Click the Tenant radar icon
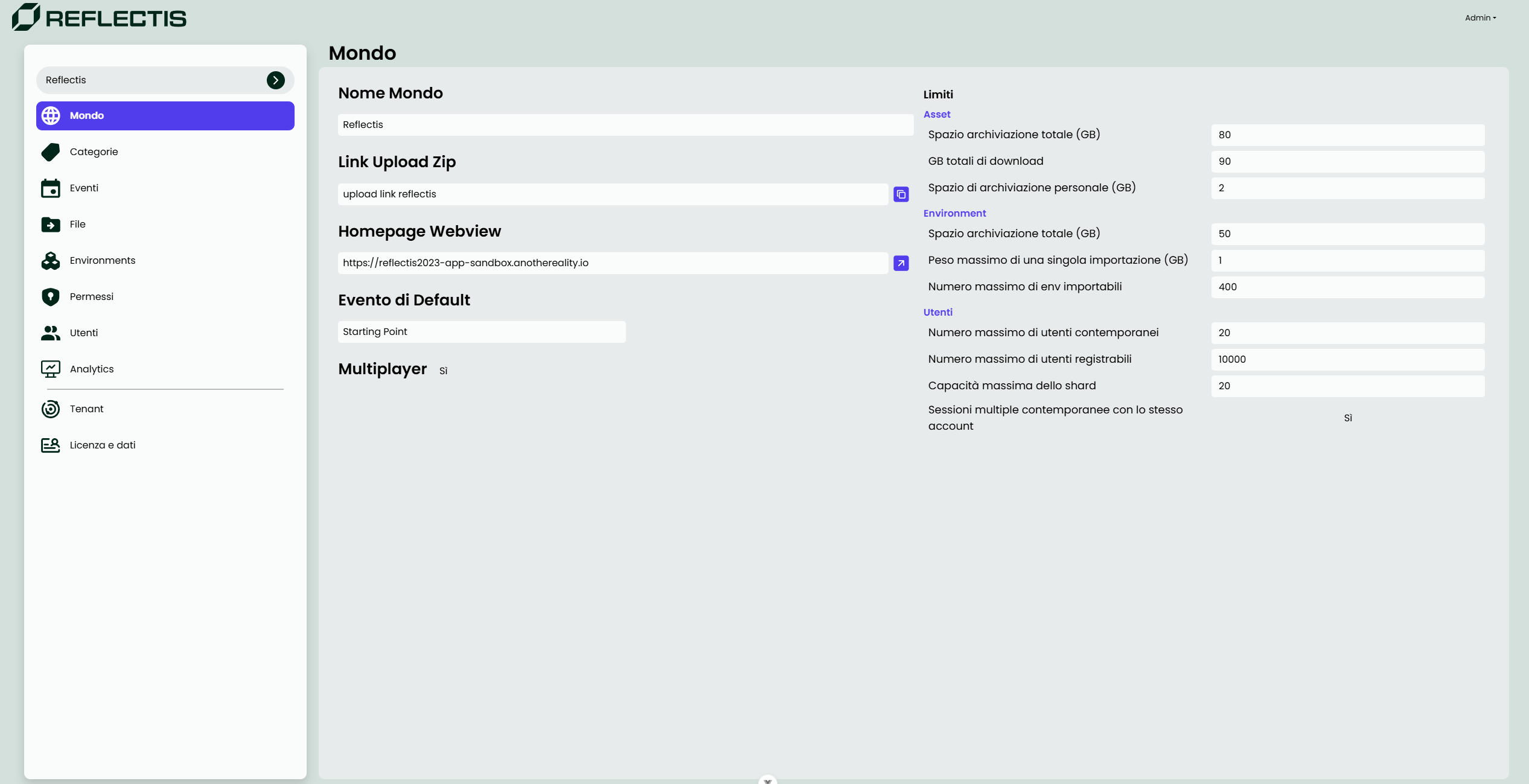1529x784 pixels. [x=51, y=409]
